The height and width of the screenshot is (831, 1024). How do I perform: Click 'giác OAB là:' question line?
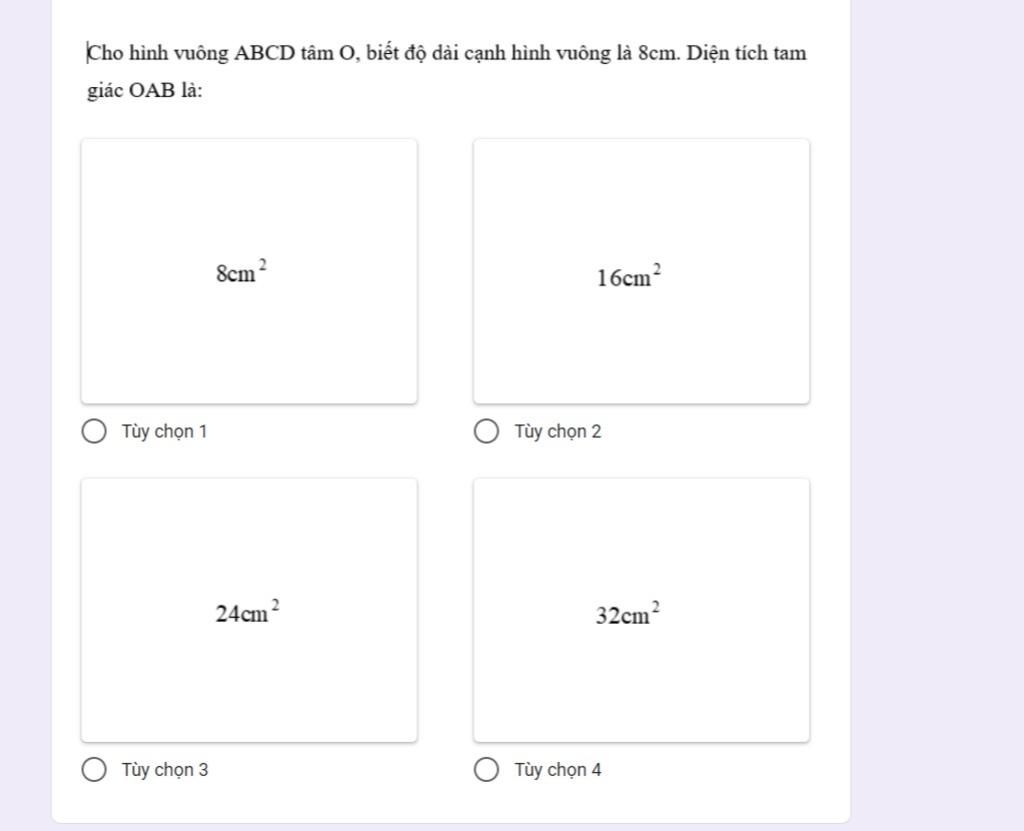pos(145,91)
